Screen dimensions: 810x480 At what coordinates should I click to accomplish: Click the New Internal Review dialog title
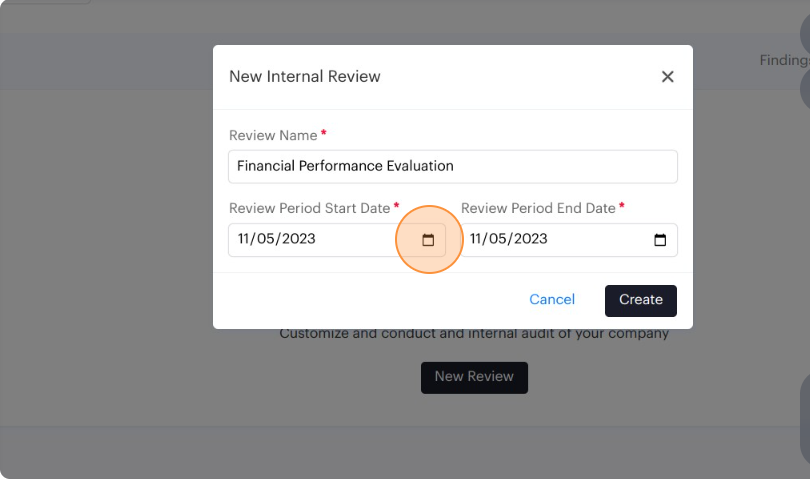coord(305,76)
